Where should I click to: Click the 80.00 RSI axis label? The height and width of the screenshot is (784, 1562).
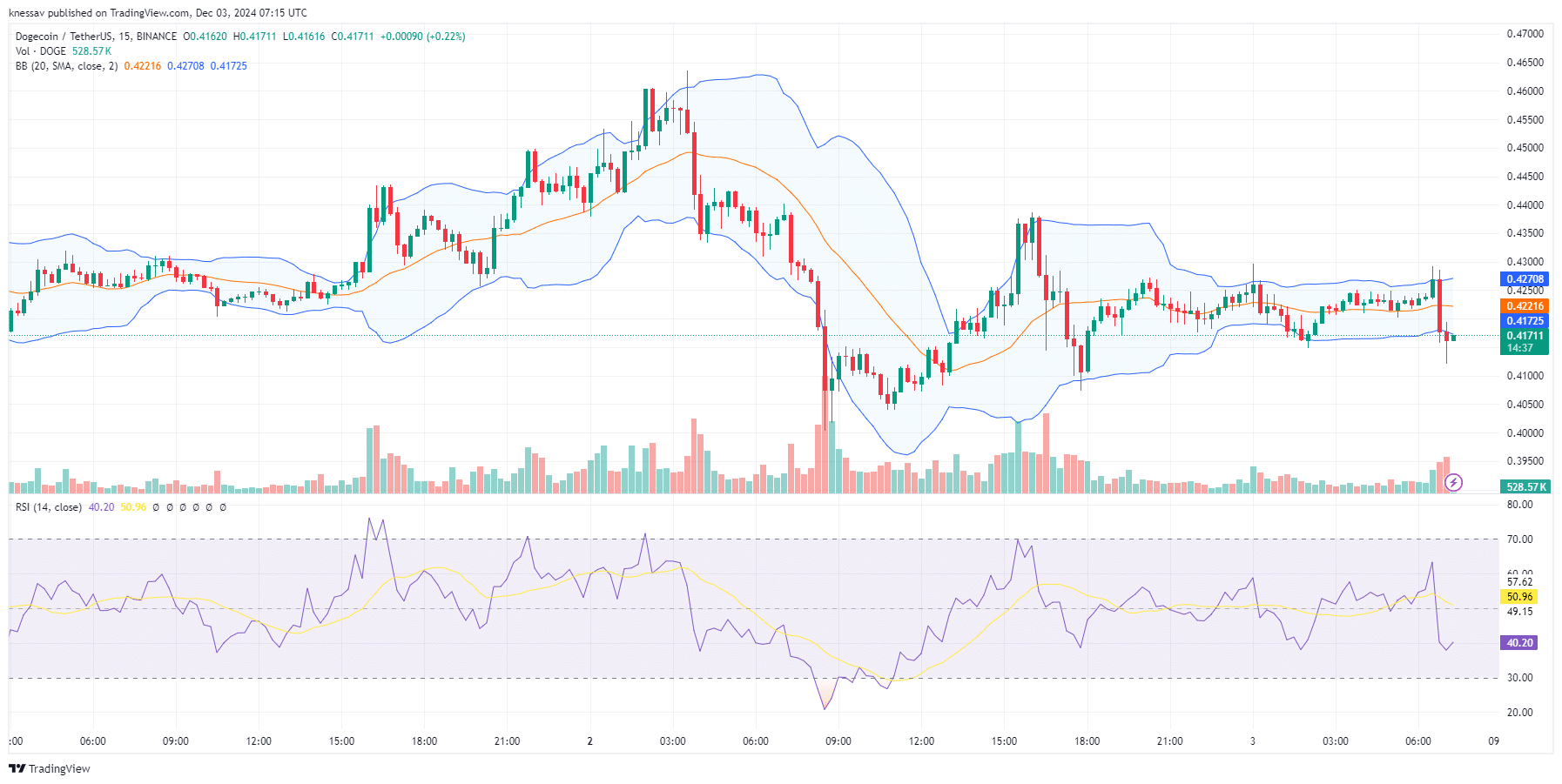(1519, 505)
